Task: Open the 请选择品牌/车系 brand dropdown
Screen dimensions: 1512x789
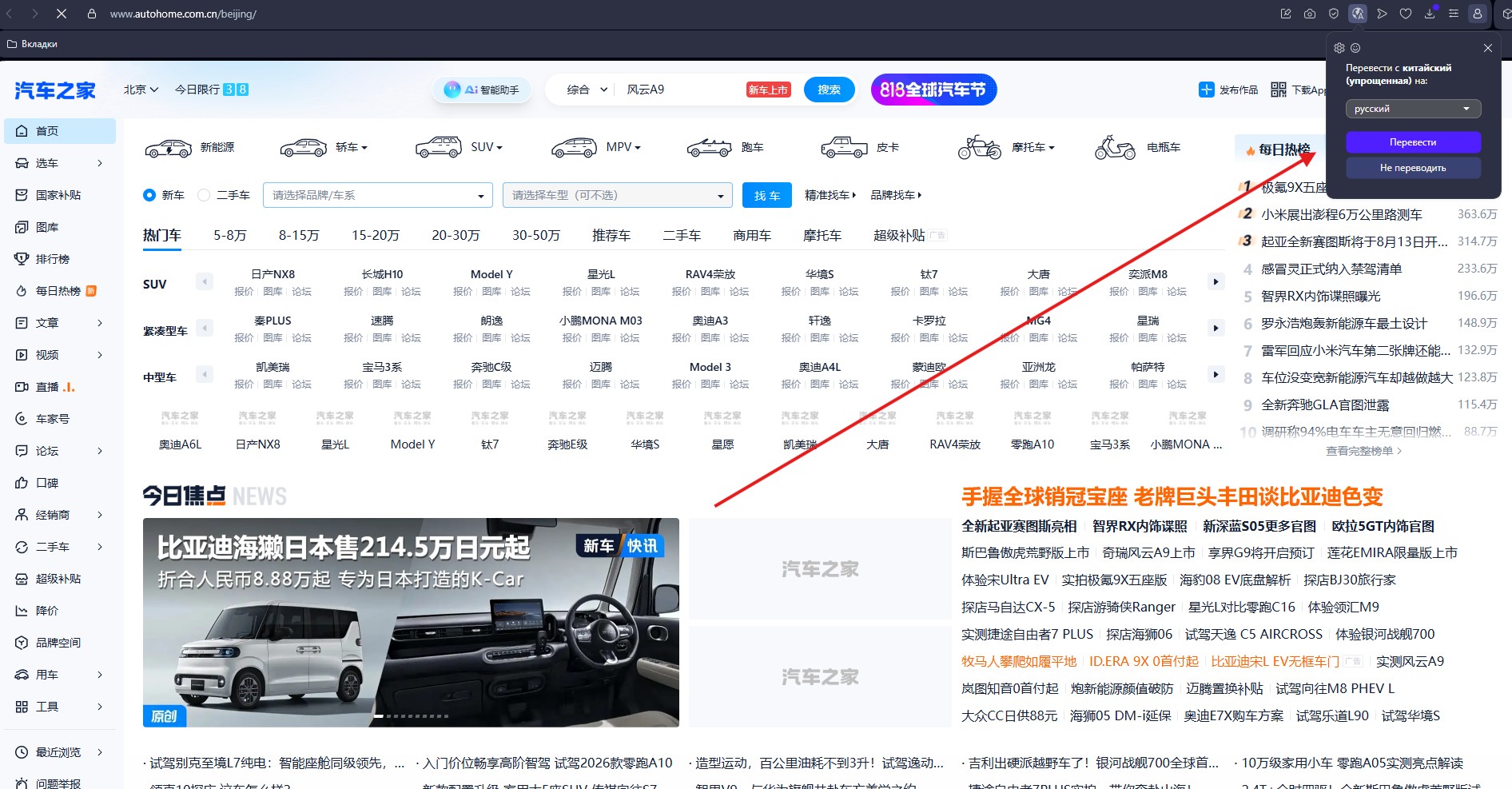Action: pyautogui.click(x=378, y=195)
